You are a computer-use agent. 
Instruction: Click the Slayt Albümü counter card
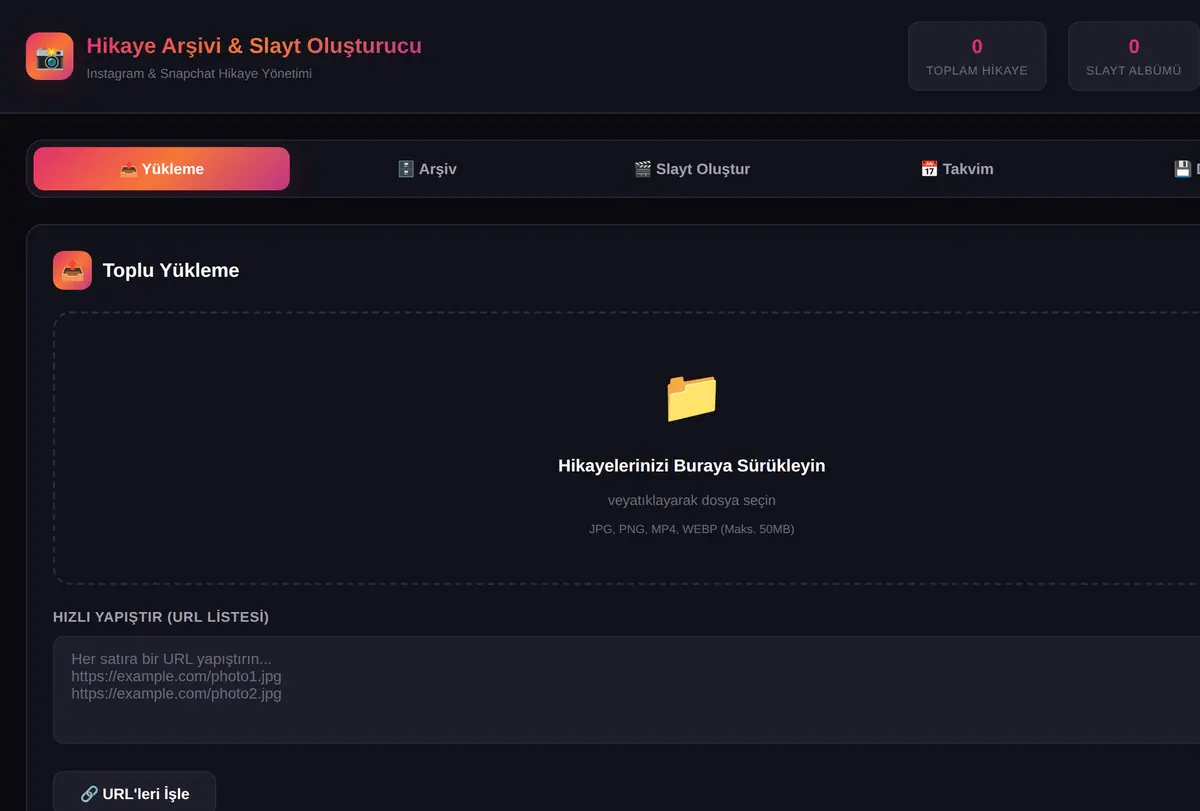pyautogui.click(x=1134, y=57)
